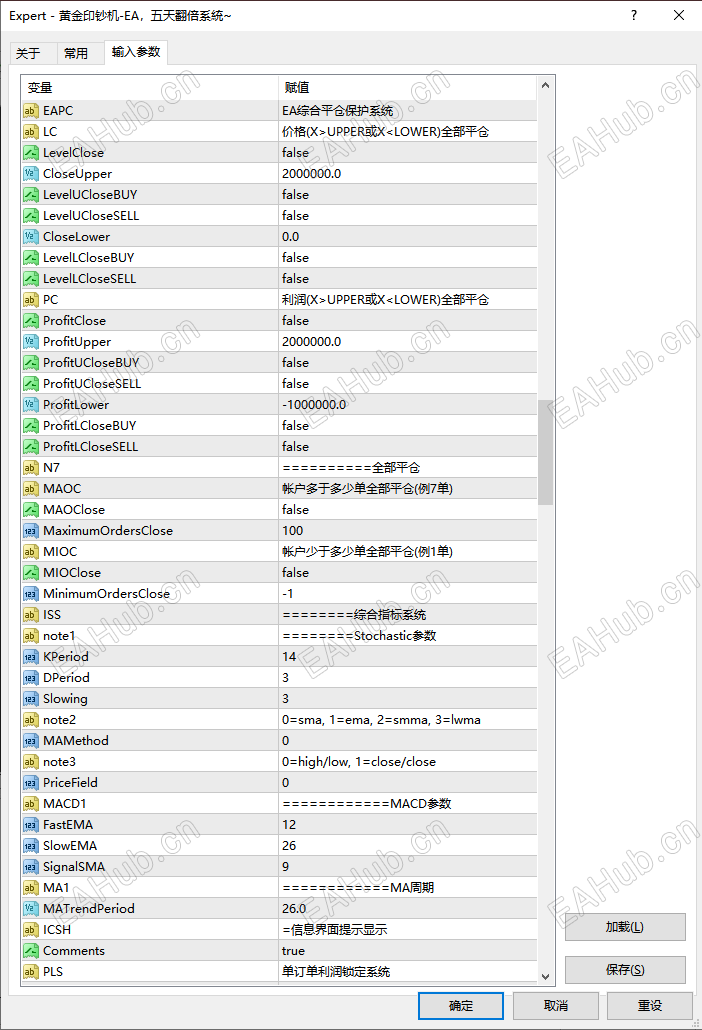Close the Expert dialog window
The width and height of the screenshot is (702, 1030).
tap(679, 15)
